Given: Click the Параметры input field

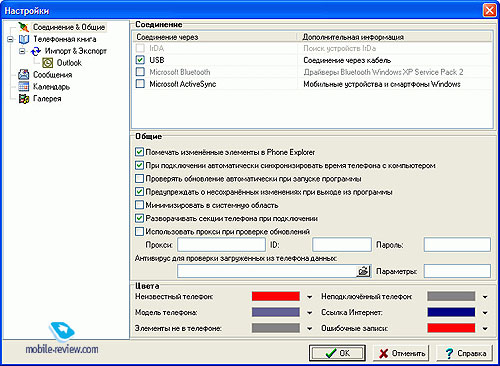Looking at the screenshot, I should (x=457, y=271).
